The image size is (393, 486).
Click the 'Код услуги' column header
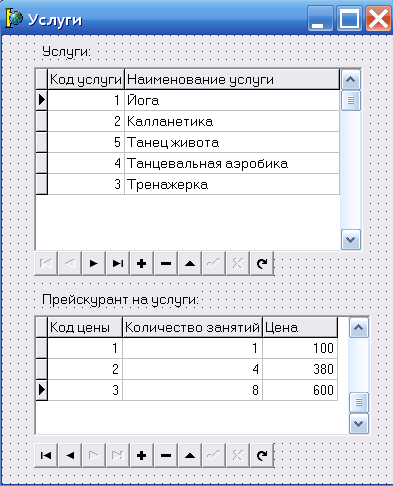tap(86, 79)
